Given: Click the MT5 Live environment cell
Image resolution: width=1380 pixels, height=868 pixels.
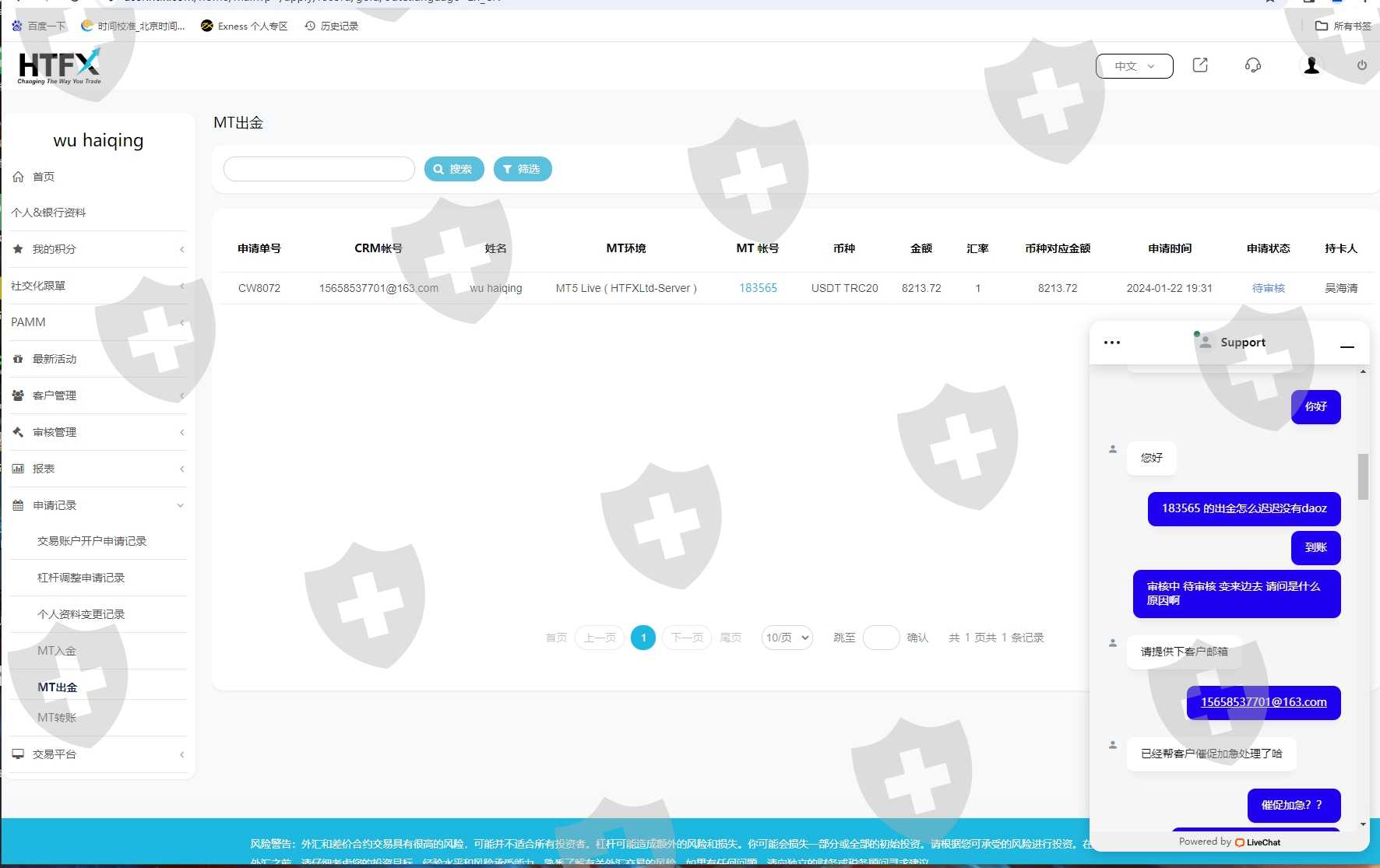Looking at the screenshot, I should coord(626,288).
